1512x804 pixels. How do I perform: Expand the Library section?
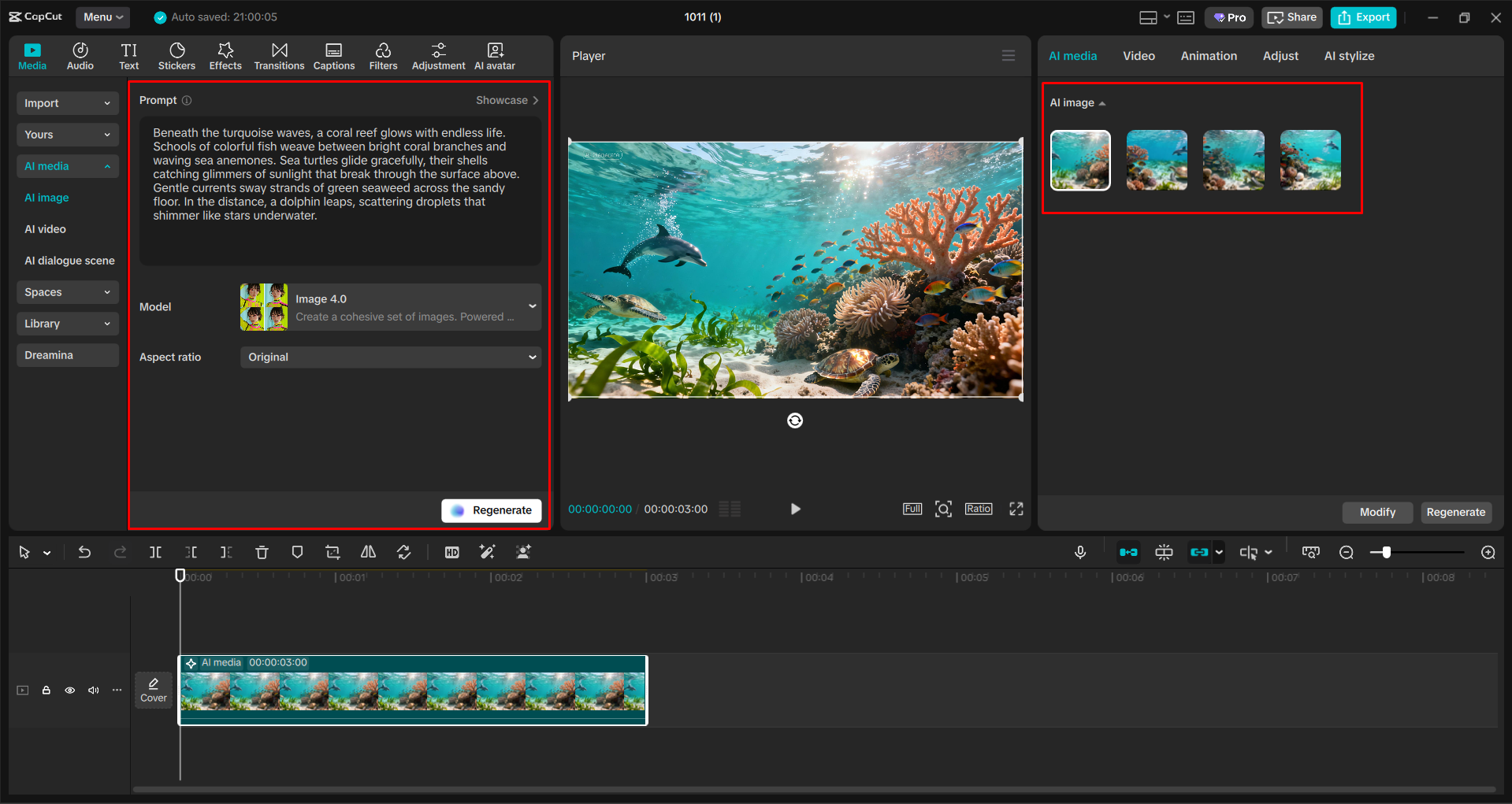pyautogui.click(x=68, y=324)
